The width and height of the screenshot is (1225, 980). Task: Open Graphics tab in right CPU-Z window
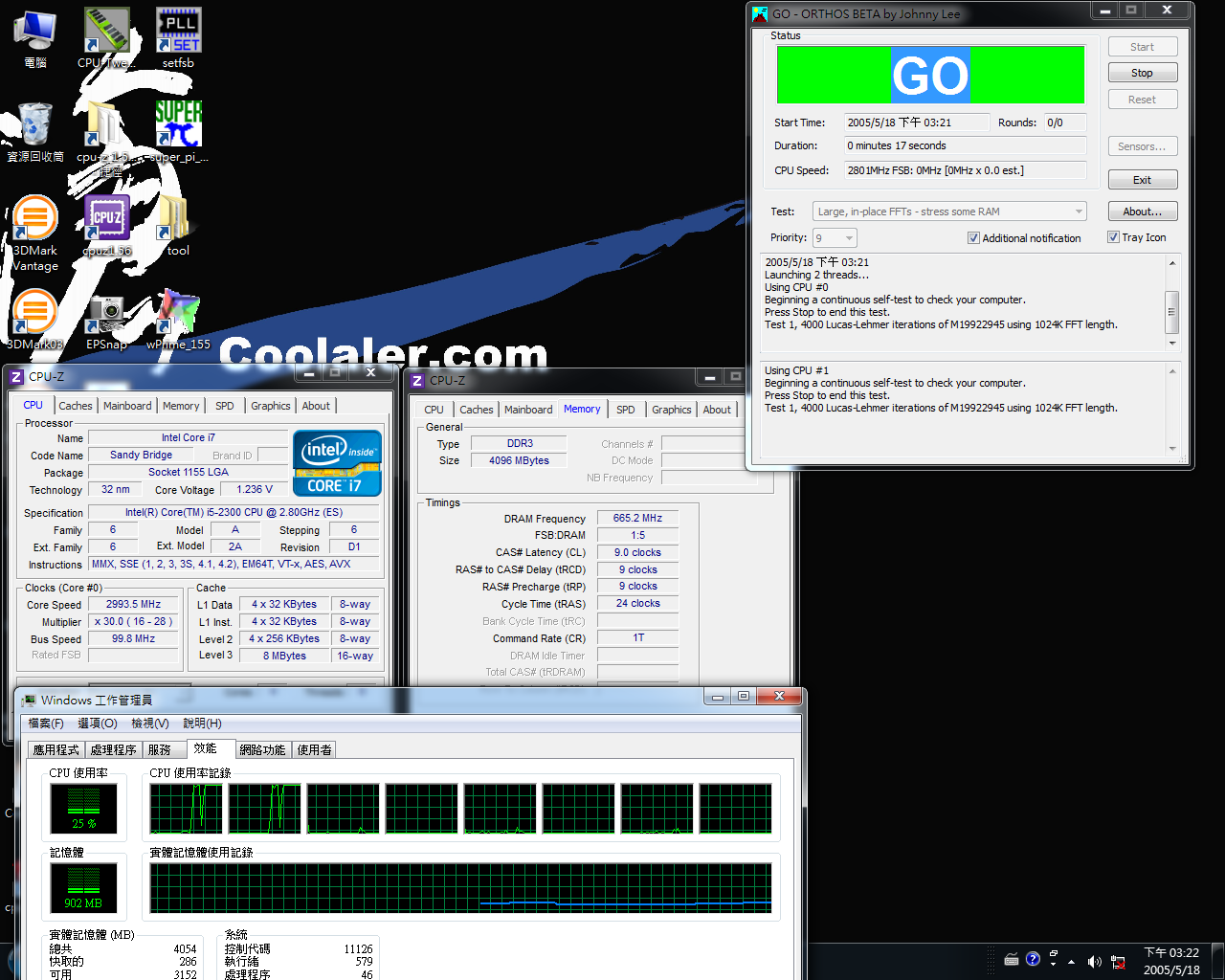pos(672,410)
